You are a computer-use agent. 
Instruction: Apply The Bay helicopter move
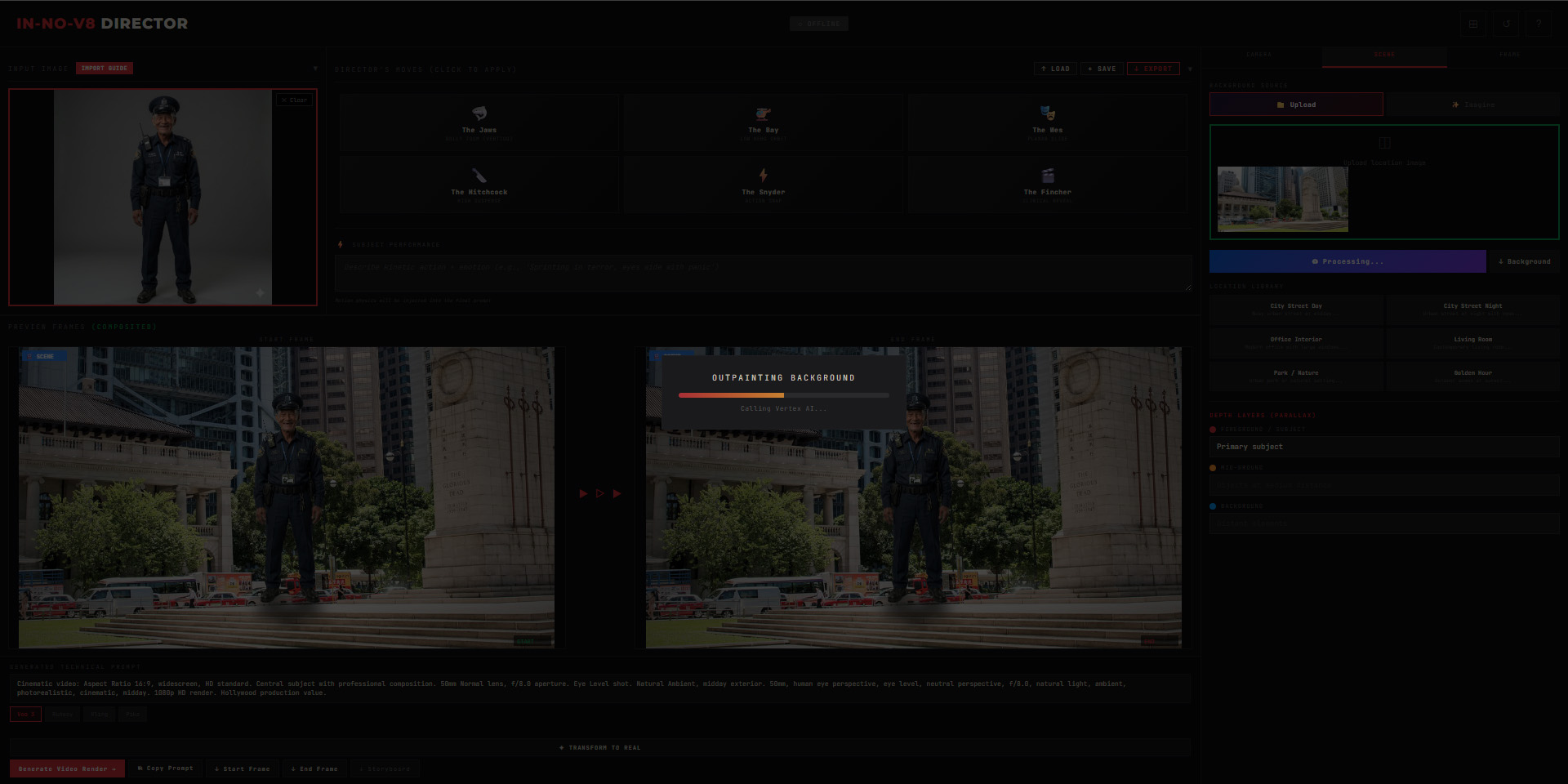pyautogui.click(x=763, y=122)
